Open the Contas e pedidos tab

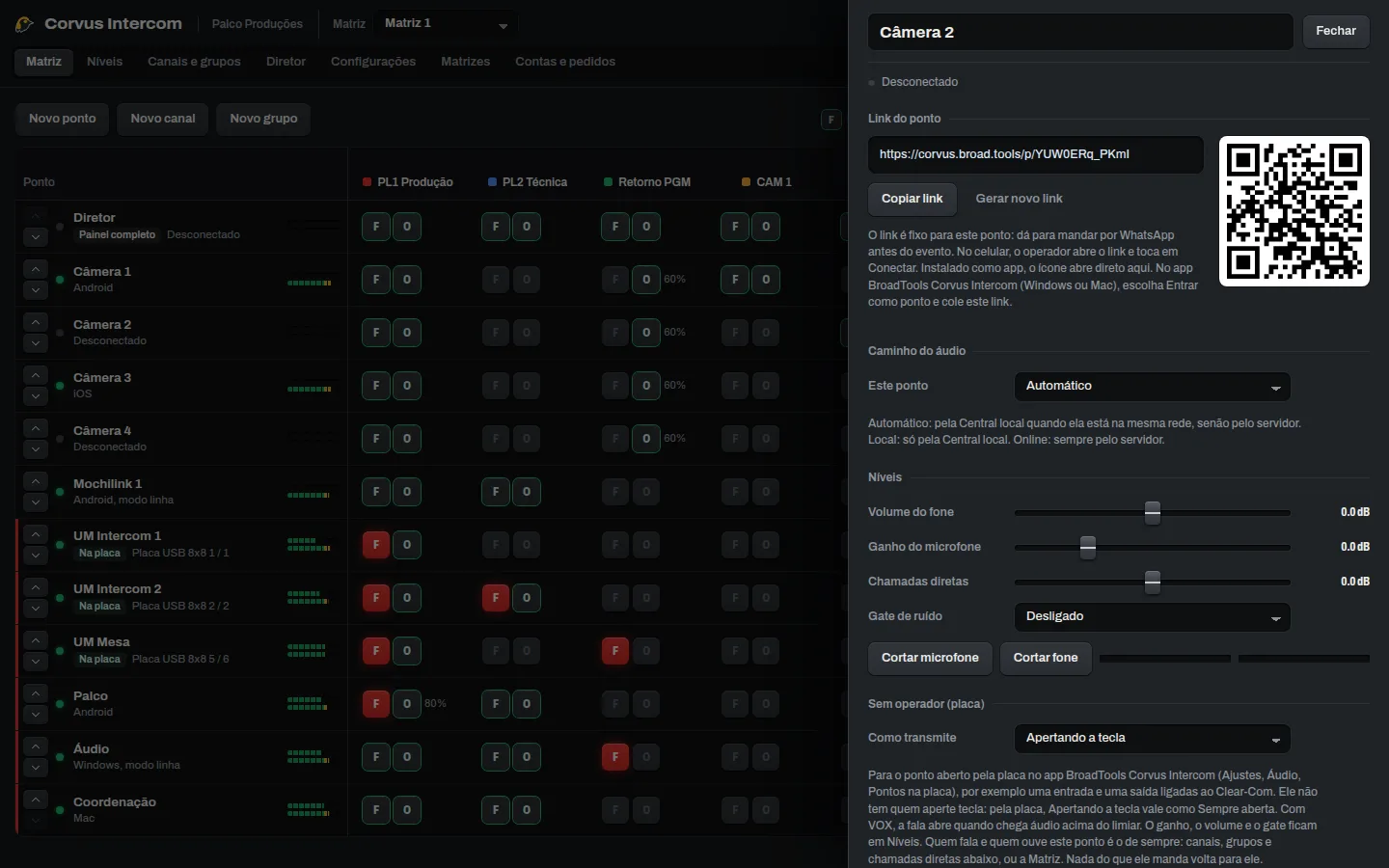[x=565, y=62]
